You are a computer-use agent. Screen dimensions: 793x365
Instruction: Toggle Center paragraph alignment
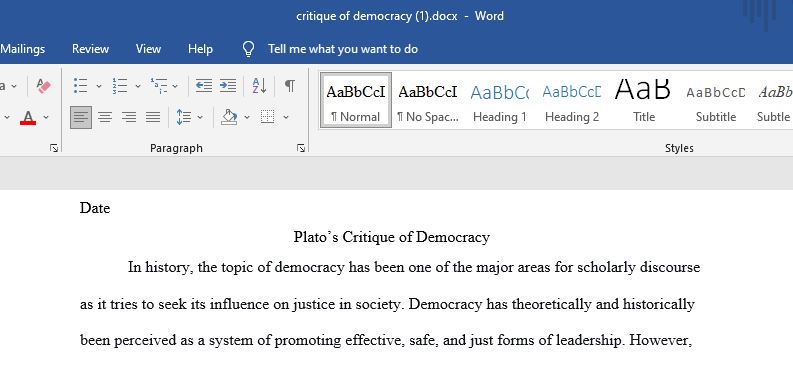(x=105, y=117)
